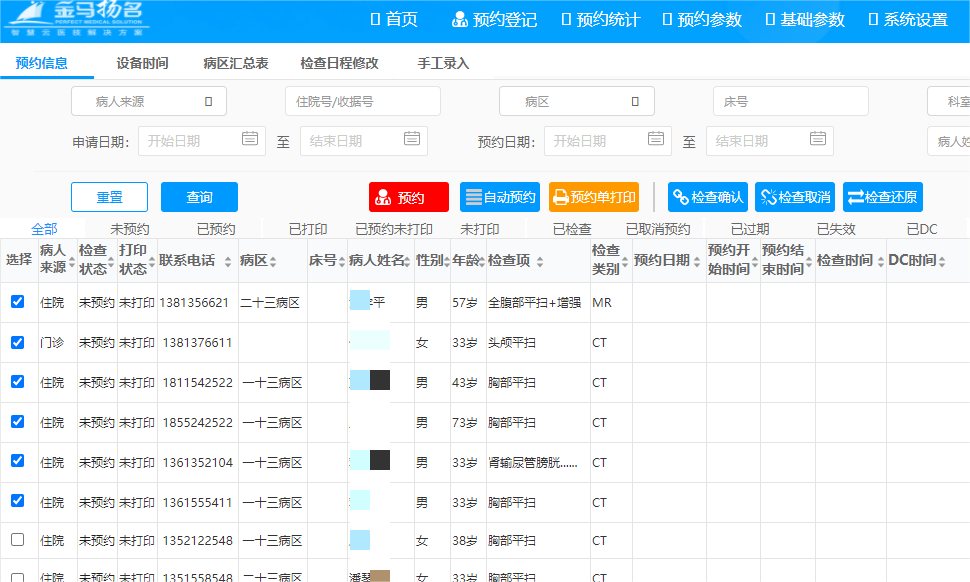
Task: Filter list by 已检查 status
Action: click(x=572, y=229)
